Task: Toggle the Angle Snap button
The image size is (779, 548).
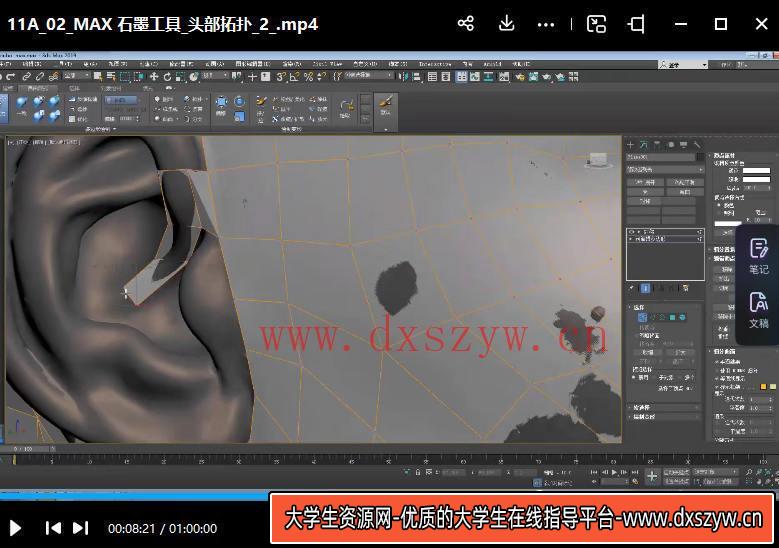Action: point(294,76)
